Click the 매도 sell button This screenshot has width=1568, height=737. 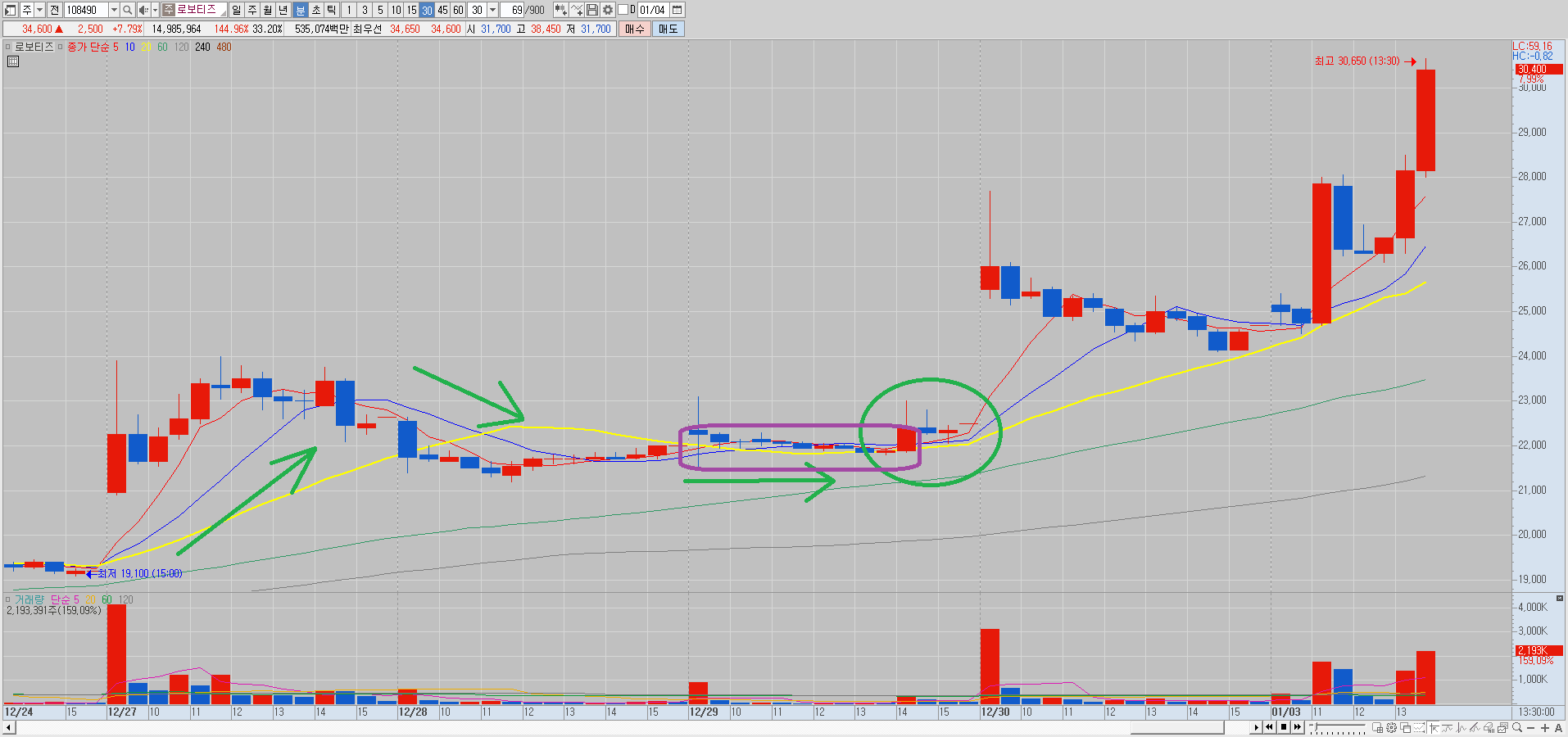[668, 29]
